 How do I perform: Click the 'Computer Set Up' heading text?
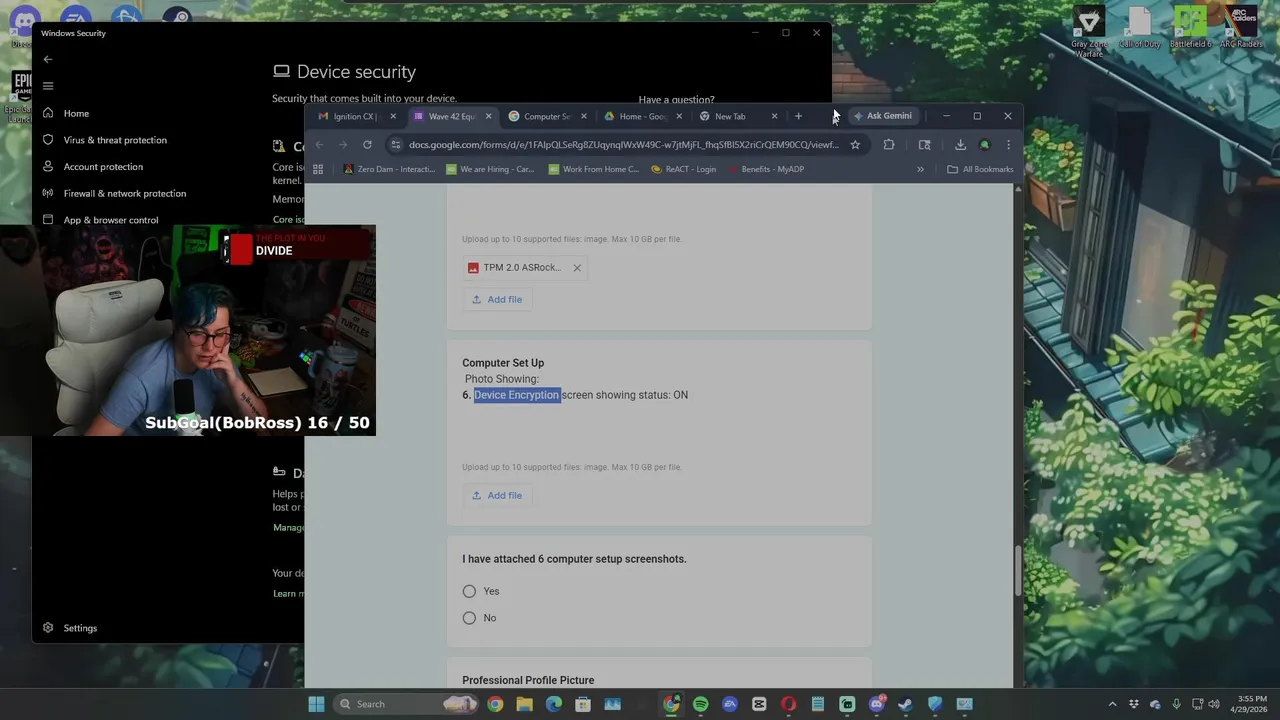point(503,363)
